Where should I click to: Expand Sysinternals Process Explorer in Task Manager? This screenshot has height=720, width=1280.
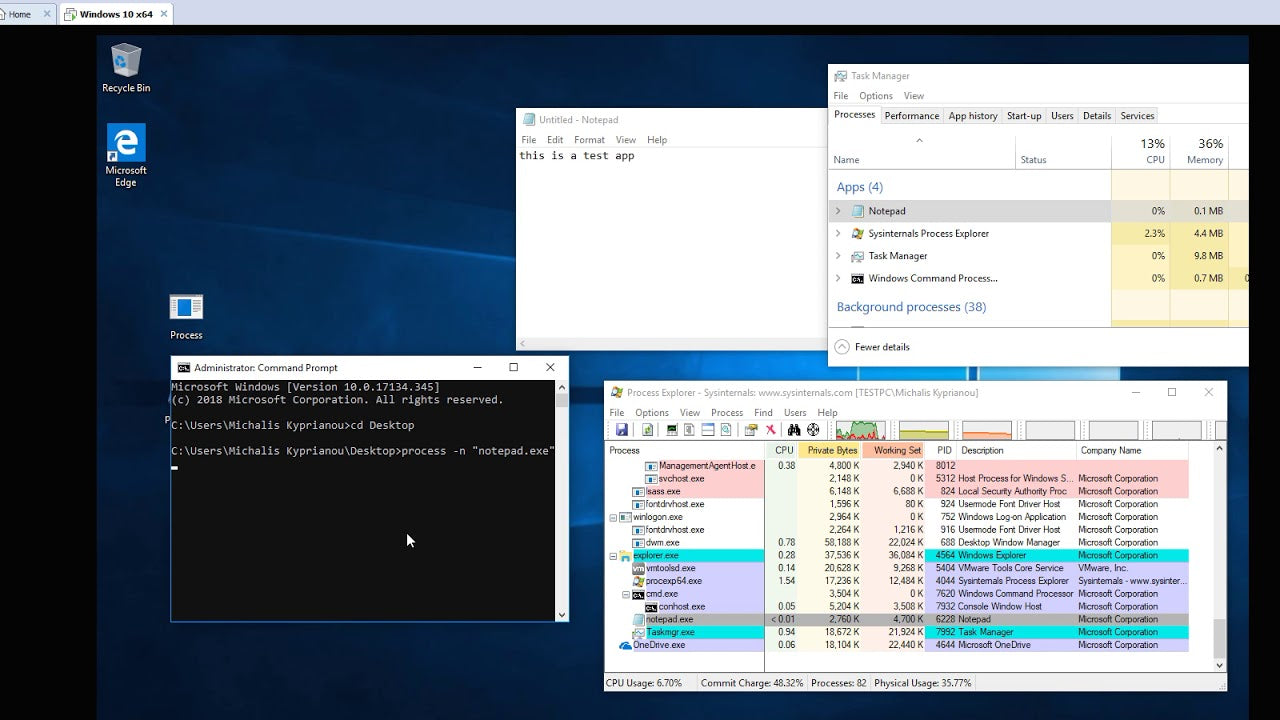coord(838,233)
